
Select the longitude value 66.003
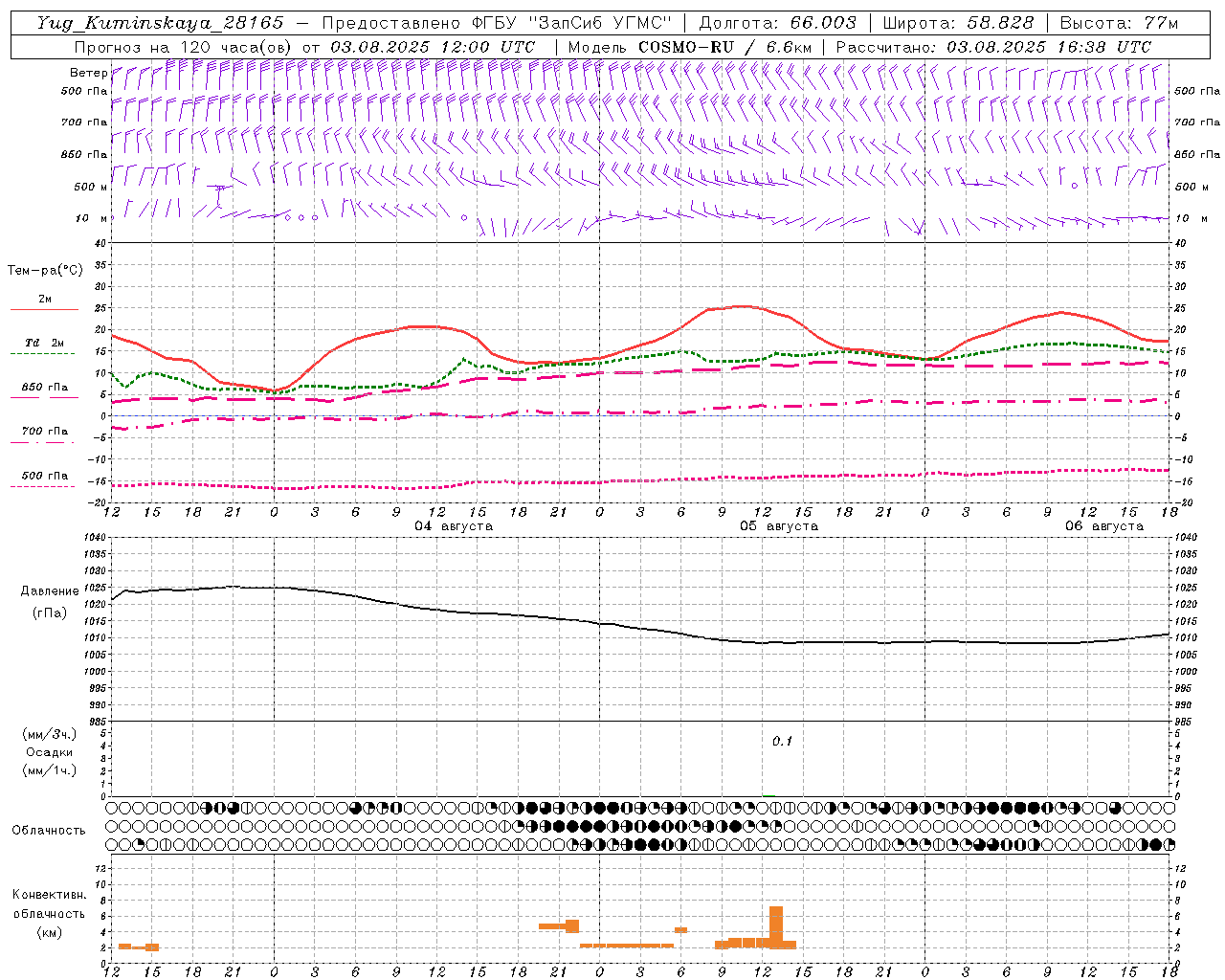click(x=823, y=23)
